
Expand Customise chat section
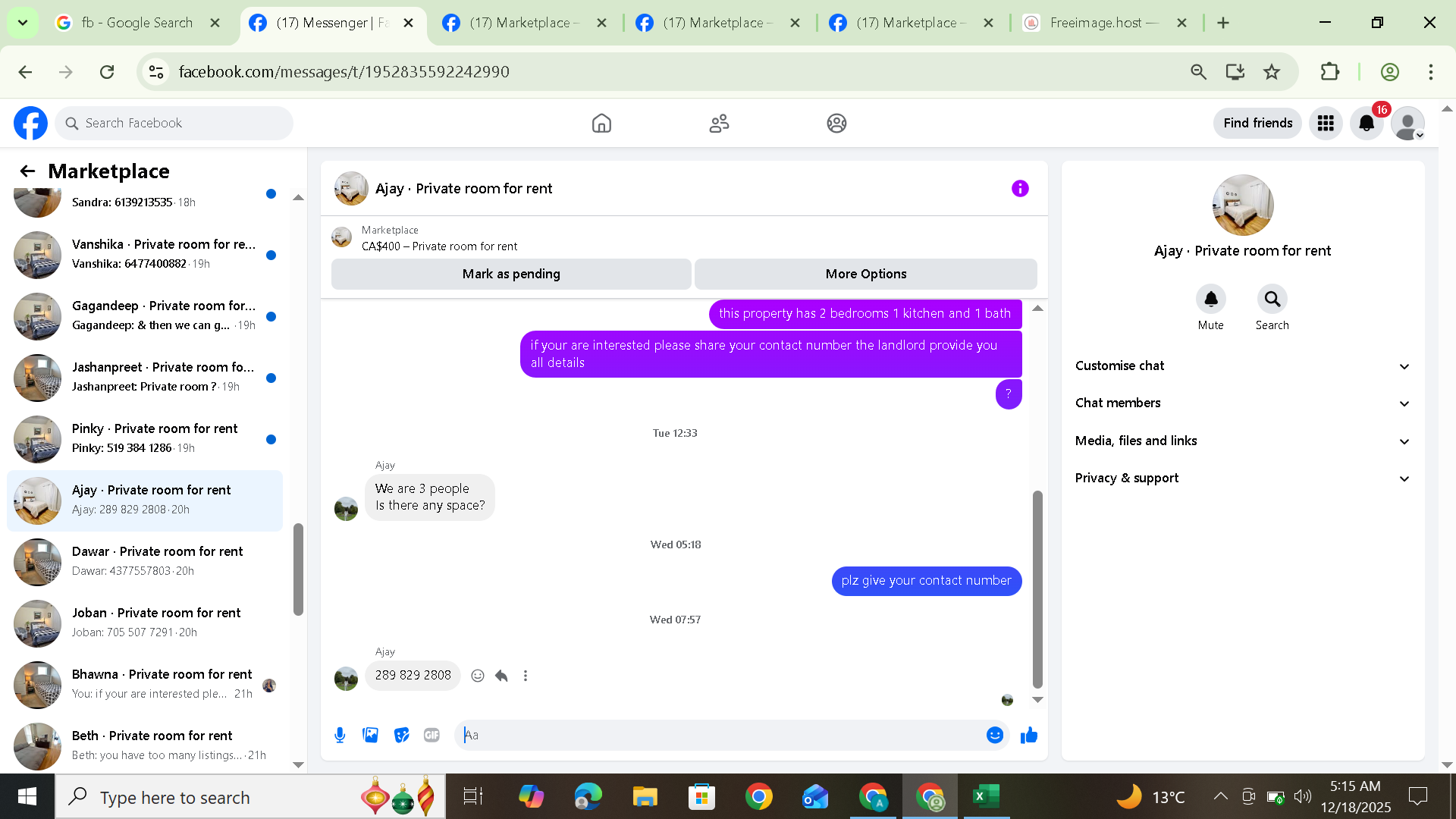(1242, 366)
